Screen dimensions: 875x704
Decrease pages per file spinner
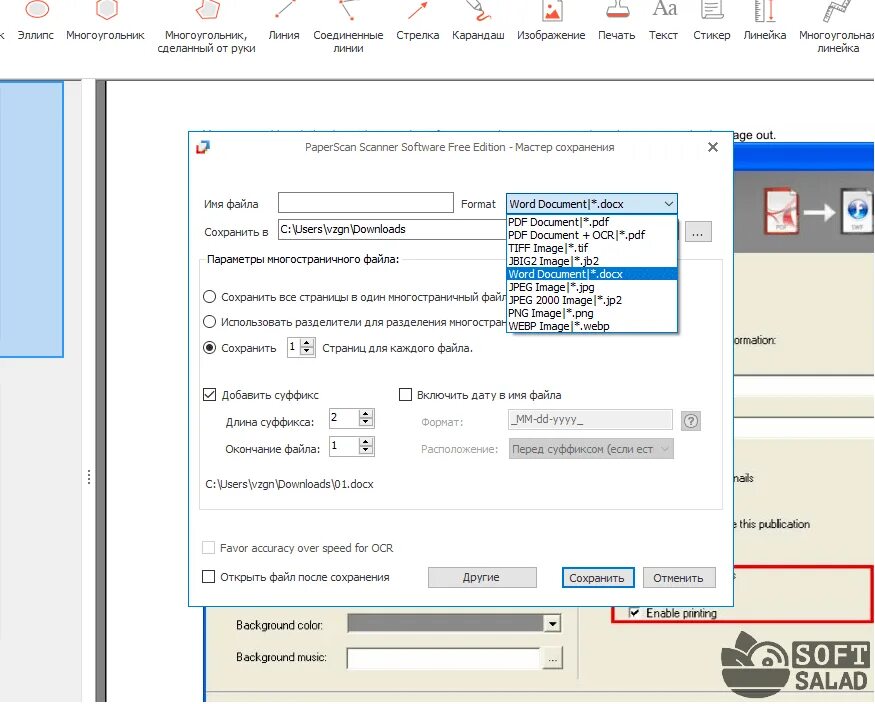(x=307, y=352)
